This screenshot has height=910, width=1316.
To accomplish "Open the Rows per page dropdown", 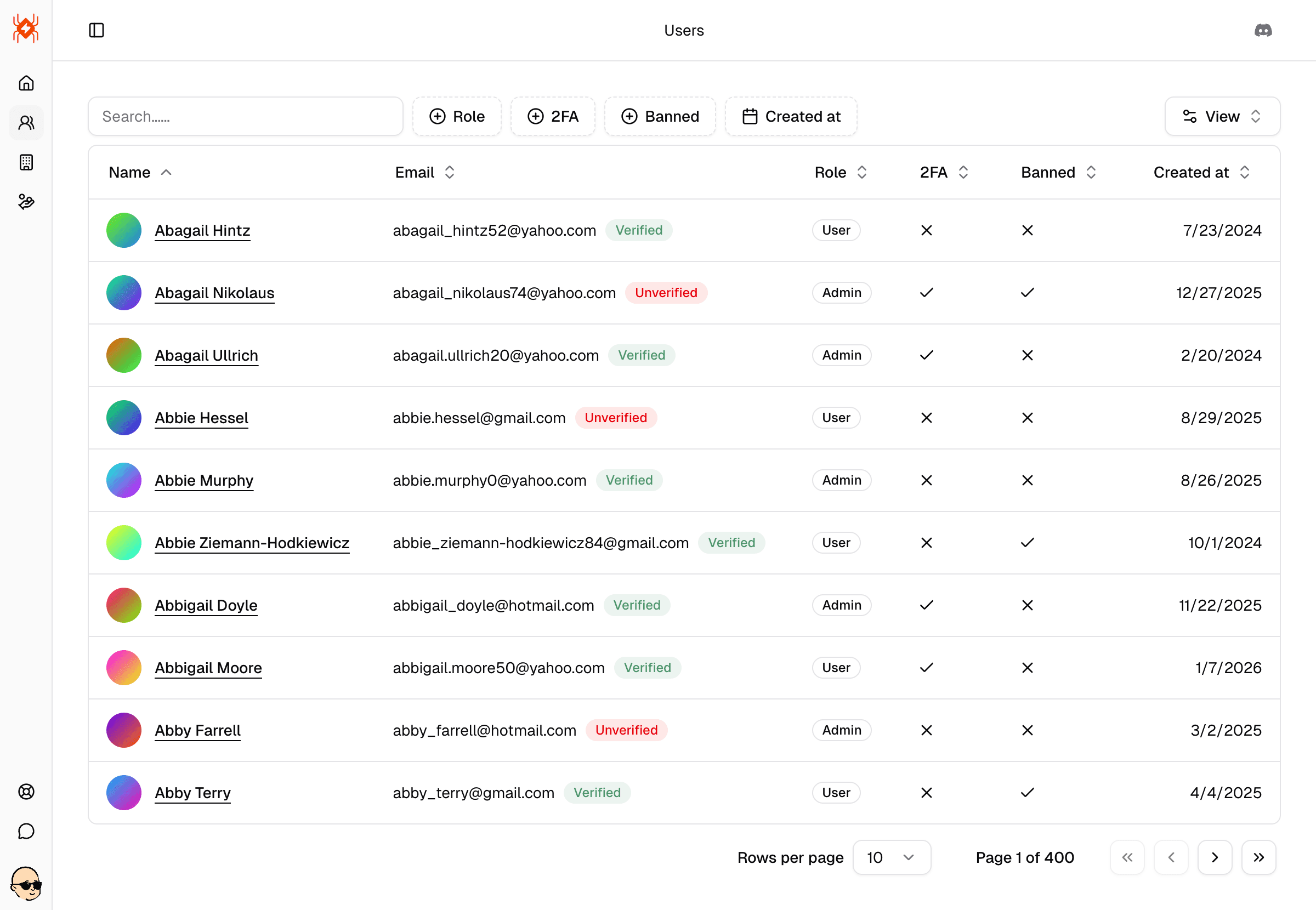I will pyautogui.click(x=891, y=857).
